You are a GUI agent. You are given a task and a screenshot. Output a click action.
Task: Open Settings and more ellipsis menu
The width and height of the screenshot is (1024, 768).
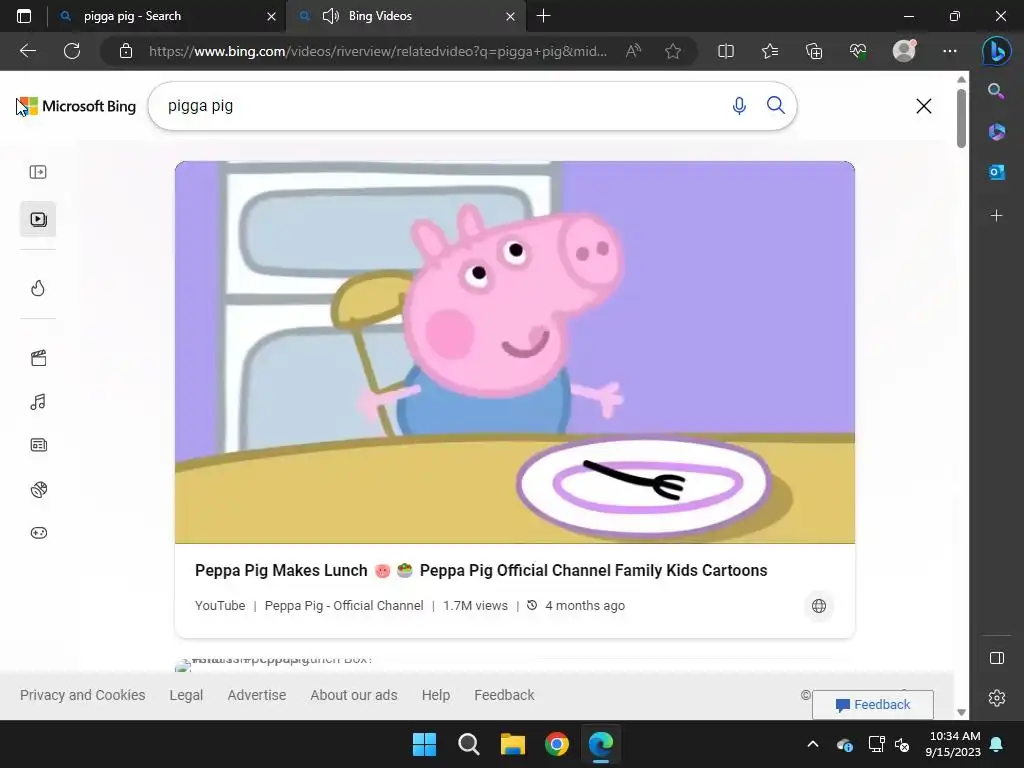tap(950, 51)
